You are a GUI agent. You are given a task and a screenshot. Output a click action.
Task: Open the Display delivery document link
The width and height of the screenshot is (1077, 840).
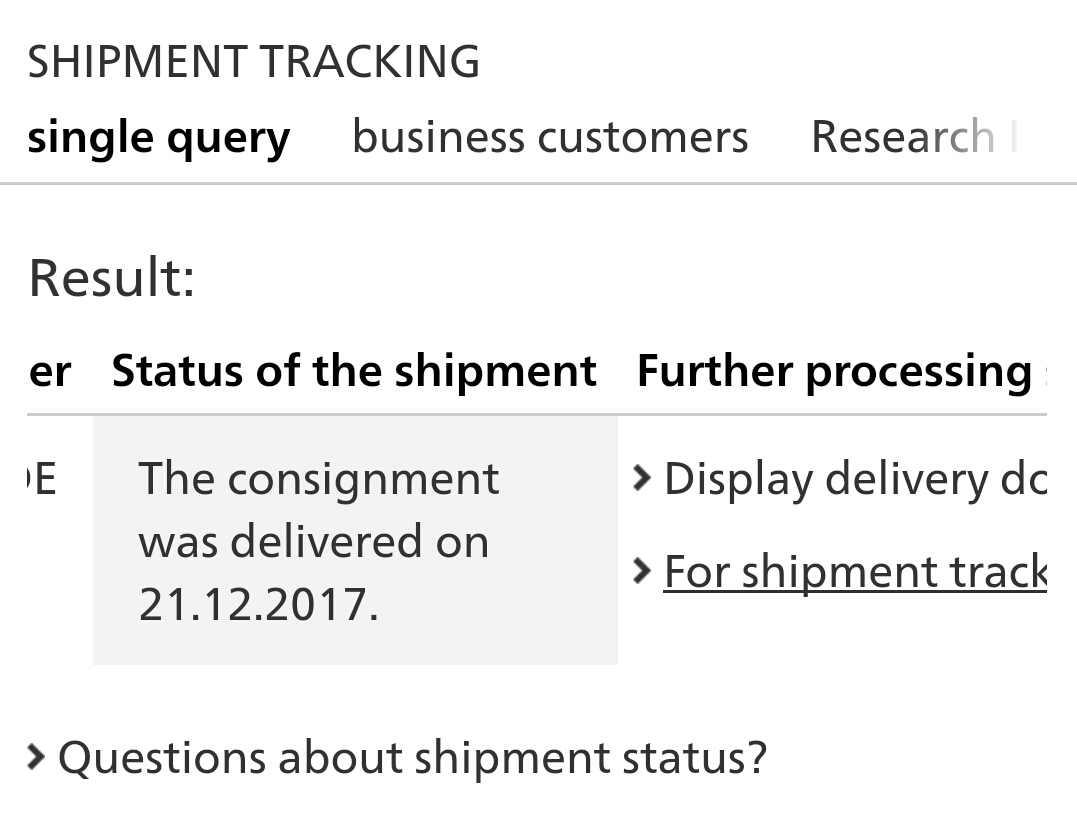pyautogui.click(x=855, y=479)
